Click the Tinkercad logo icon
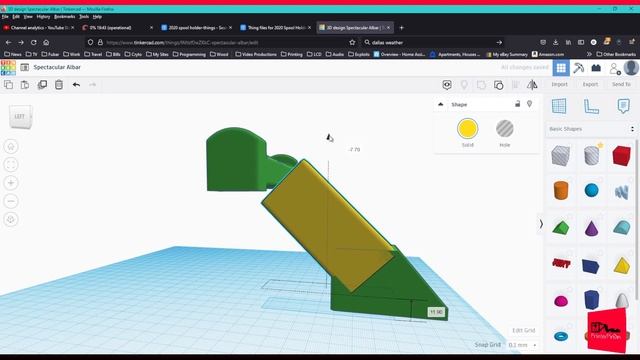 (8, 67)
